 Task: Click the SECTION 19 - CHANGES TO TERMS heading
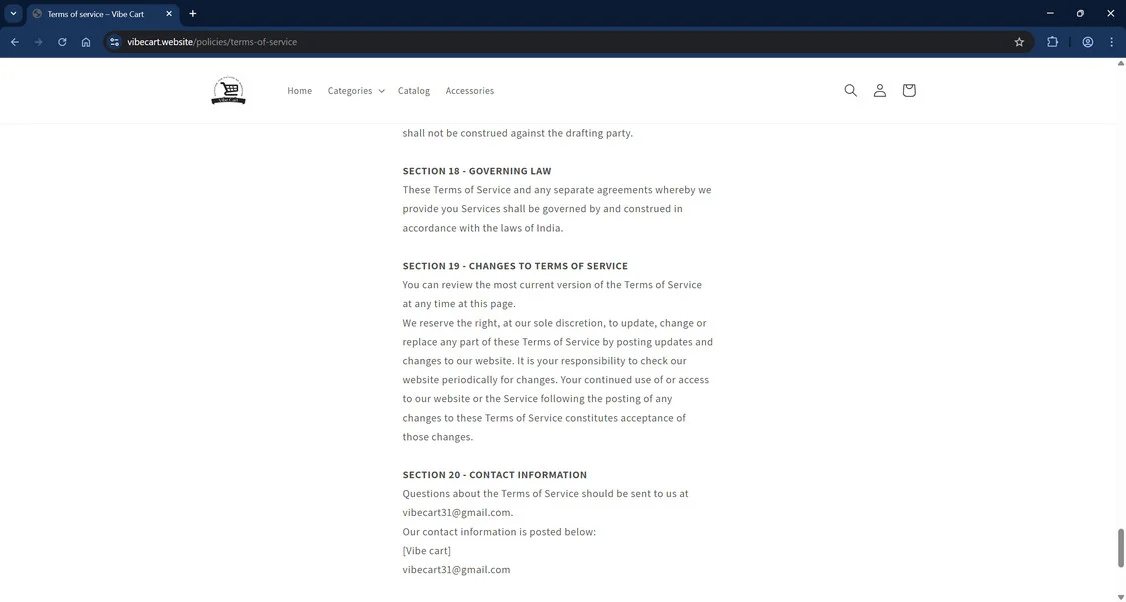515,266
